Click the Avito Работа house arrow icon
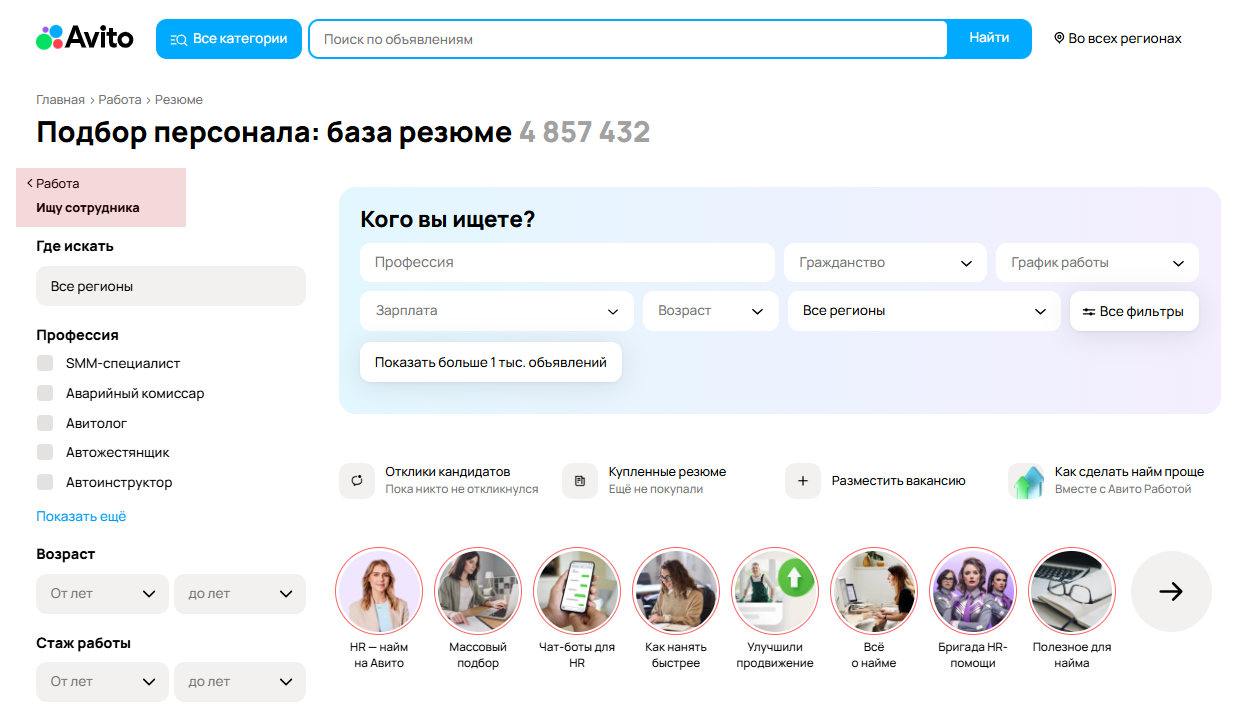This screenshot has width=1257, height=710. 1026,481
